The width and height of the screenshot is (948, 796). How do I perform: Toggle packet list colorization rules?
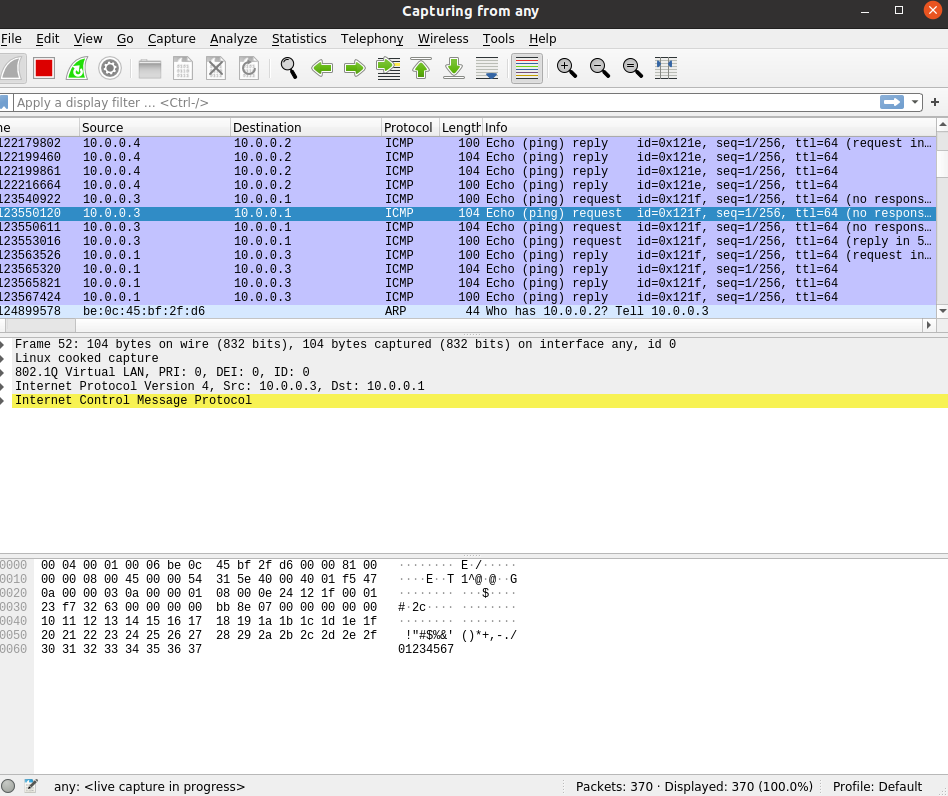pyautogui.click(x=527, y=68)
